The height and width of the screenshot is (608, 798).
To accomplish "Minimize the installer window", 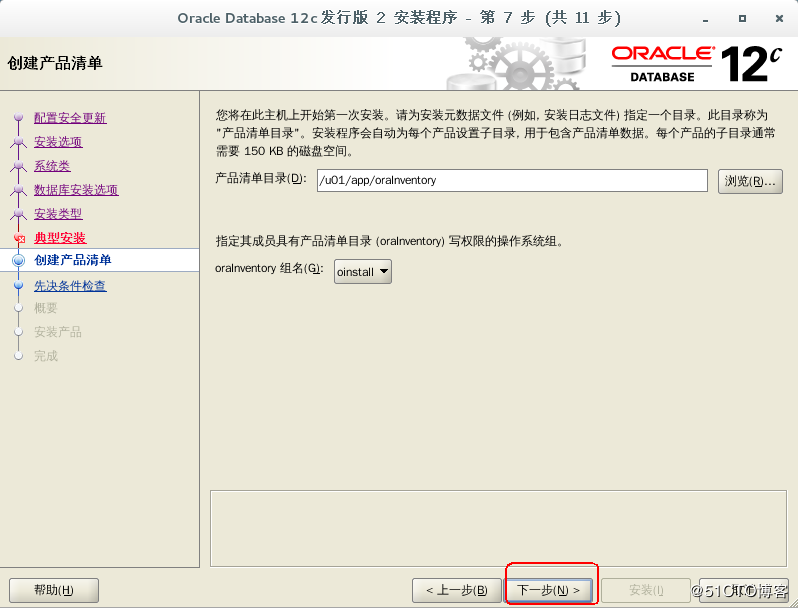I will pos(705,19).
